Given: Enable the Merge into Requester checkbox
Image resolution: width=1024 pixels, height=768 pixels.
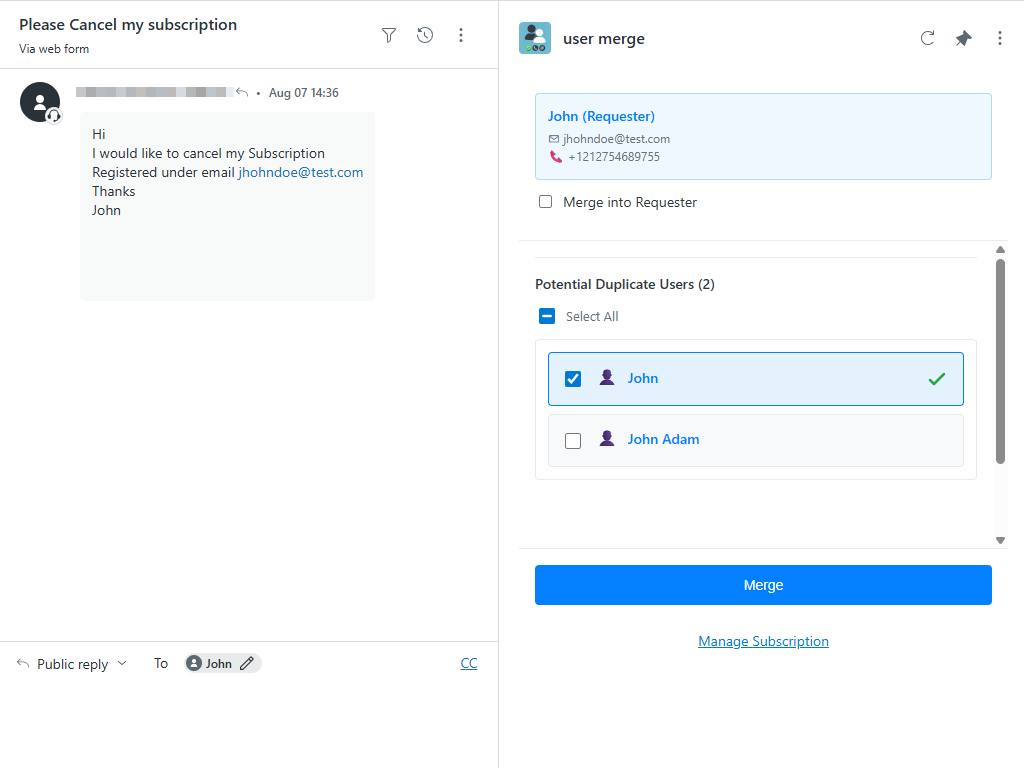Looking at the screenshot, I should pyautogui.click(x=545, y=201).
